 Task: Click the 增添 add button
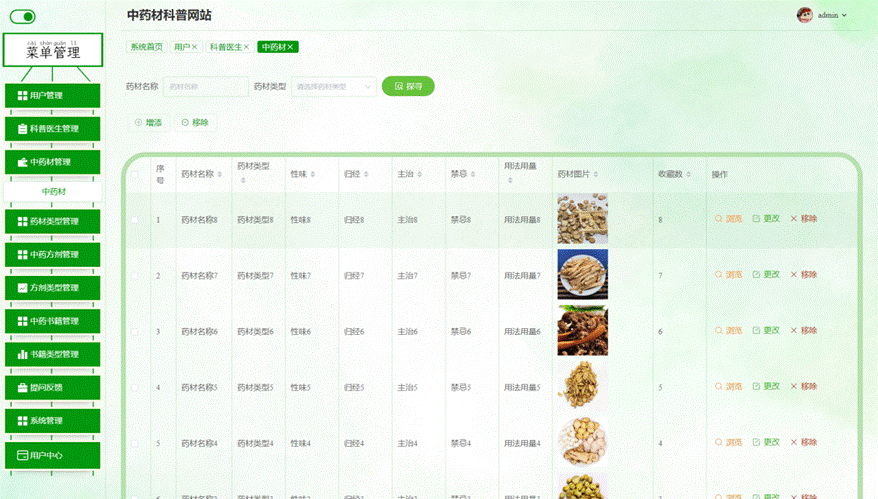(x=148, y=122)
